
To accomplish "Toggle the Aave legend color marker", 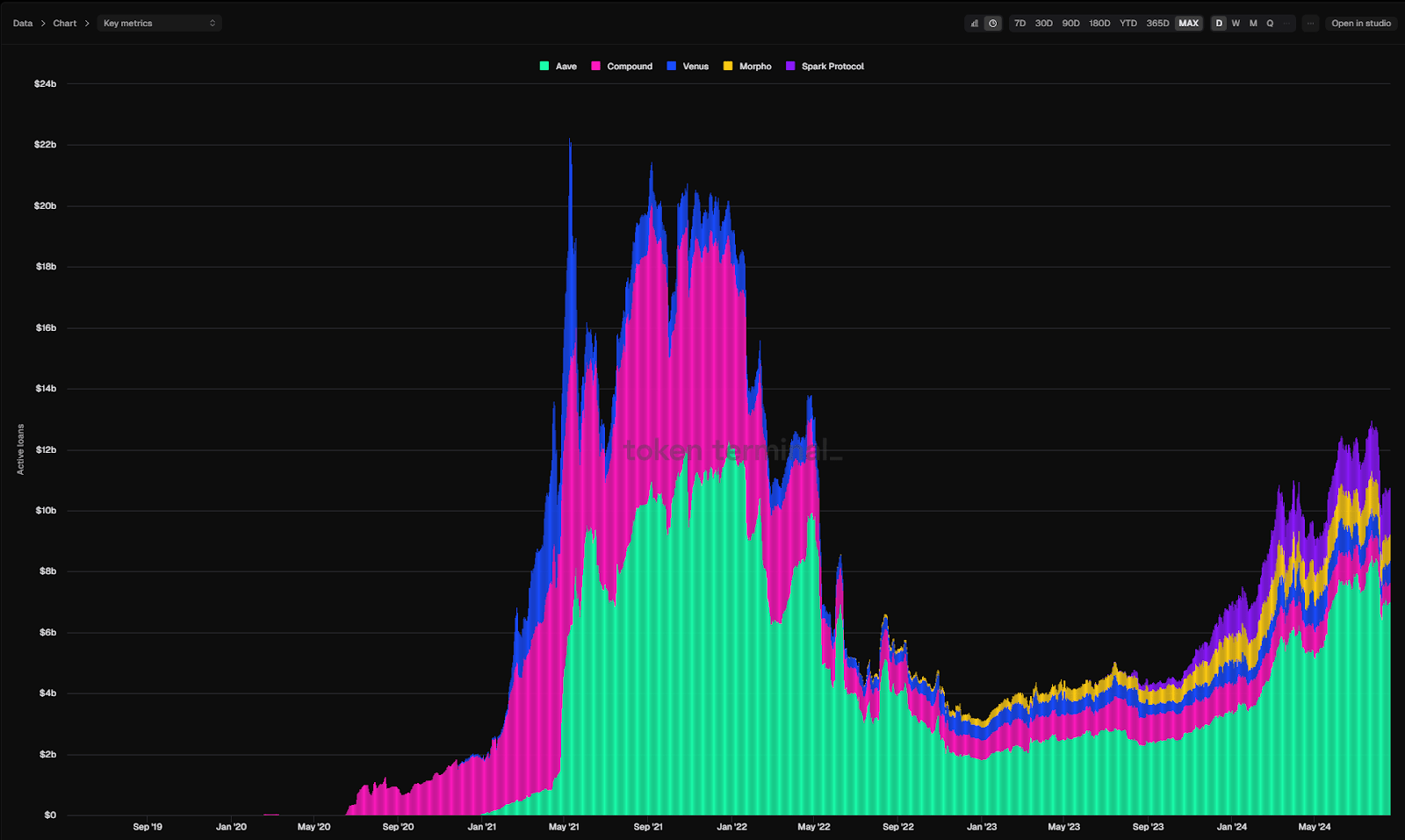I will coord(544,66).
